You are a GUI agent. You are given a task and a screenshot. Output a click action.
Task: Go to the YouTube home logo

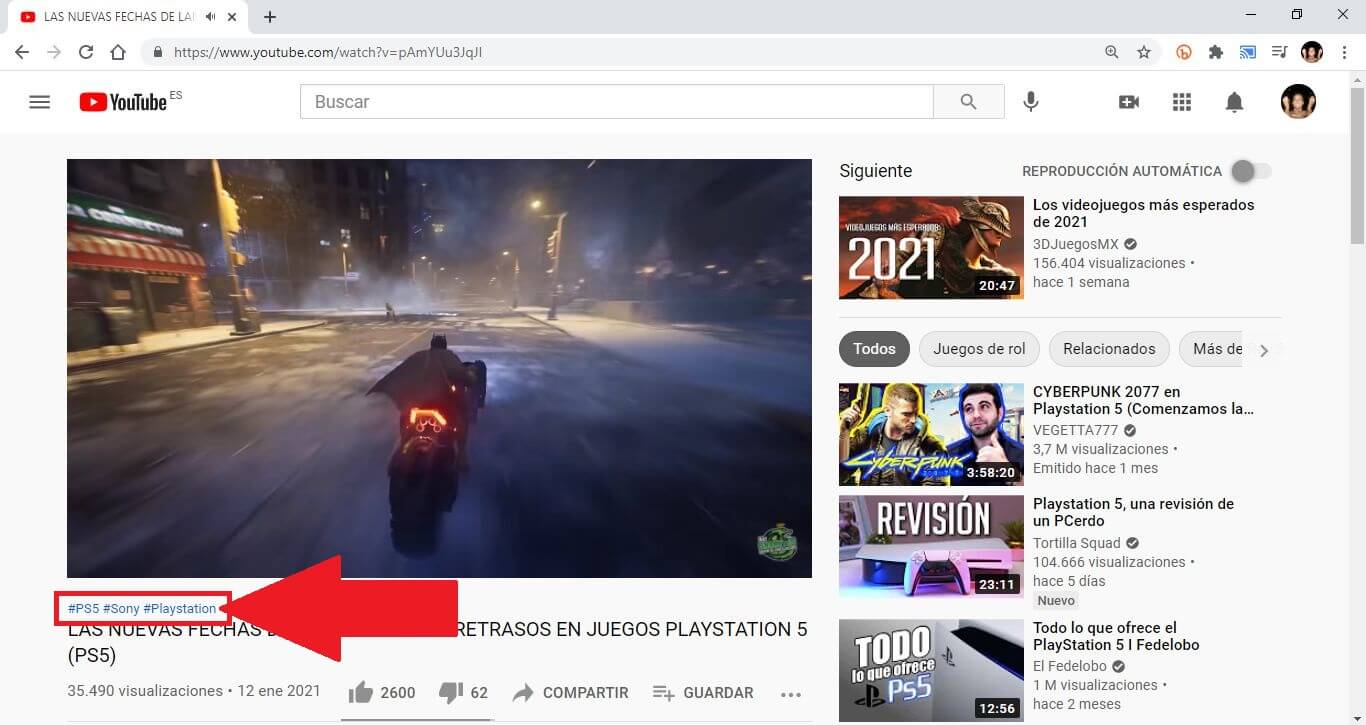(123, 102)
